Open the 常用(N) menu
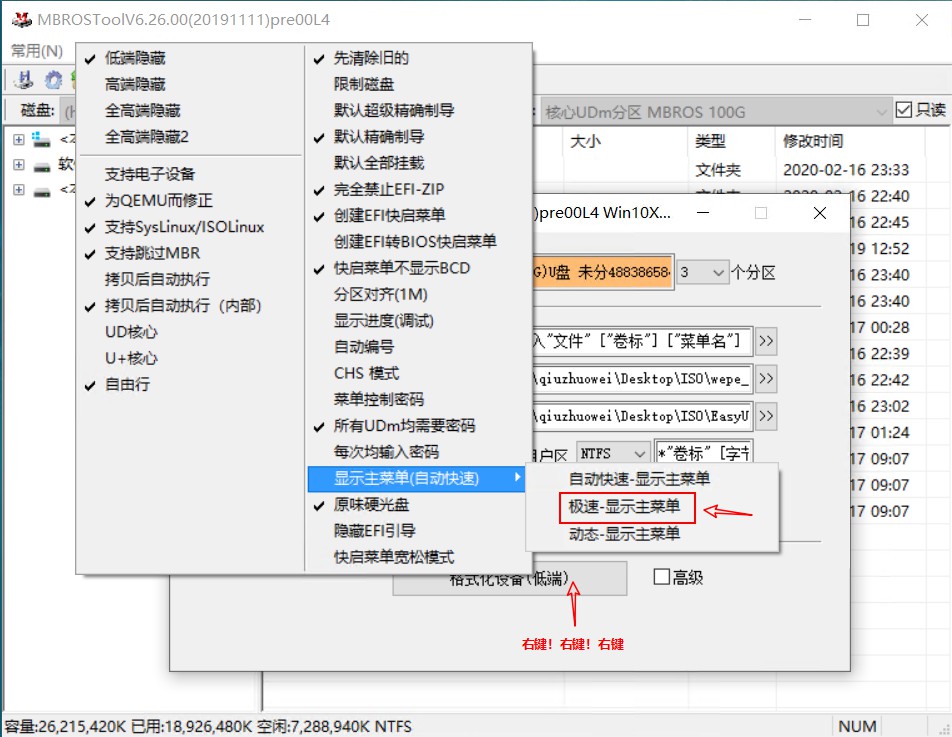 (36, 50)
